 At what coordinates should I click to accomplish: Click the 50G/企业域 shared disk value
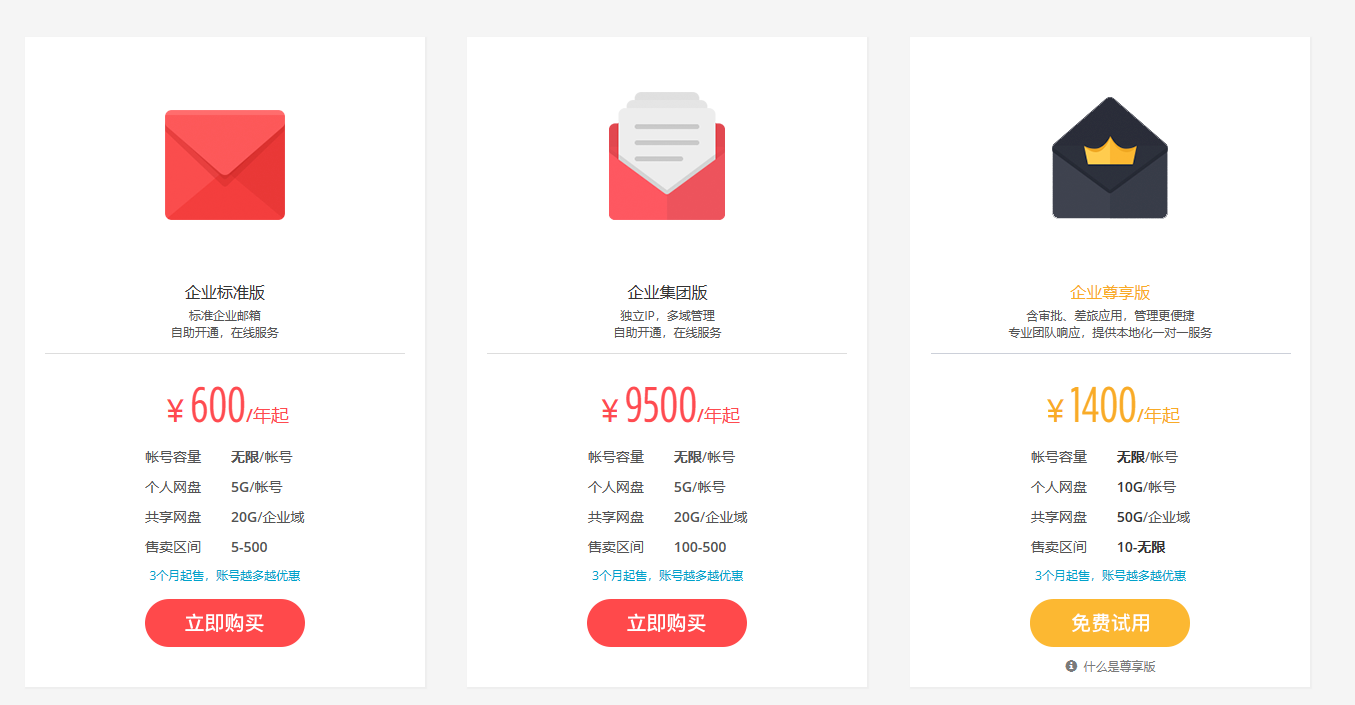tap(1153, 517)
